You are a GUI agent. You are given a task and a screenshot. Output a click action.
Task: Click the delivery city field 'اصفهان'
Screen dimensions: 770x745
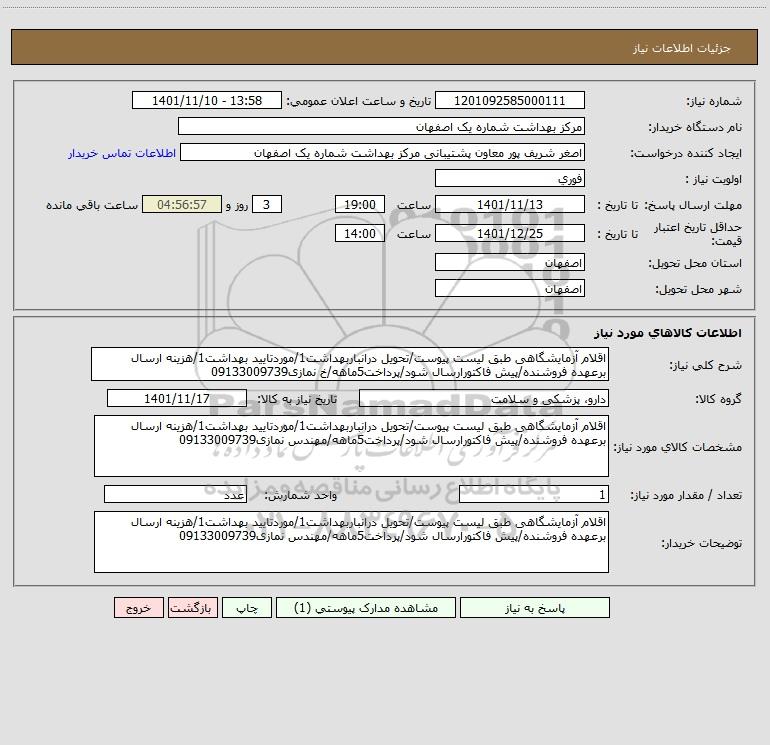[x=510, y=288]
